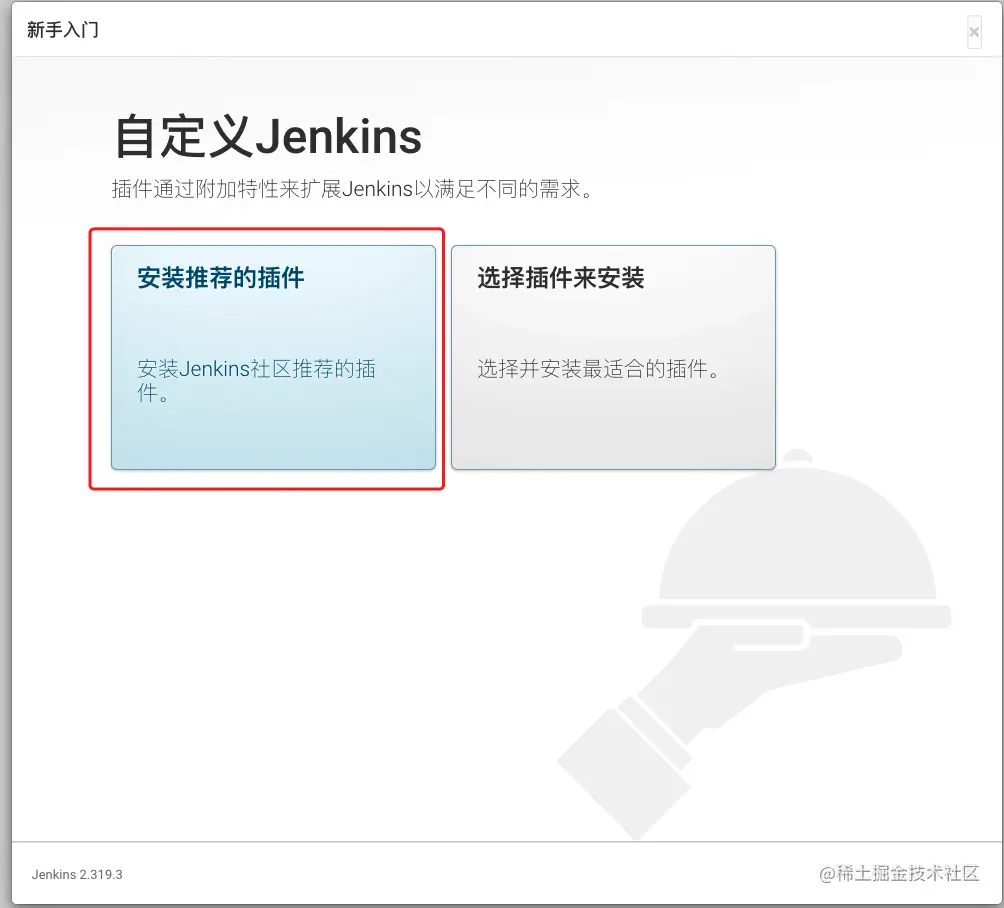
Task: Click the 选择并安装最适合的插件 description text
Action: point(599,369)
